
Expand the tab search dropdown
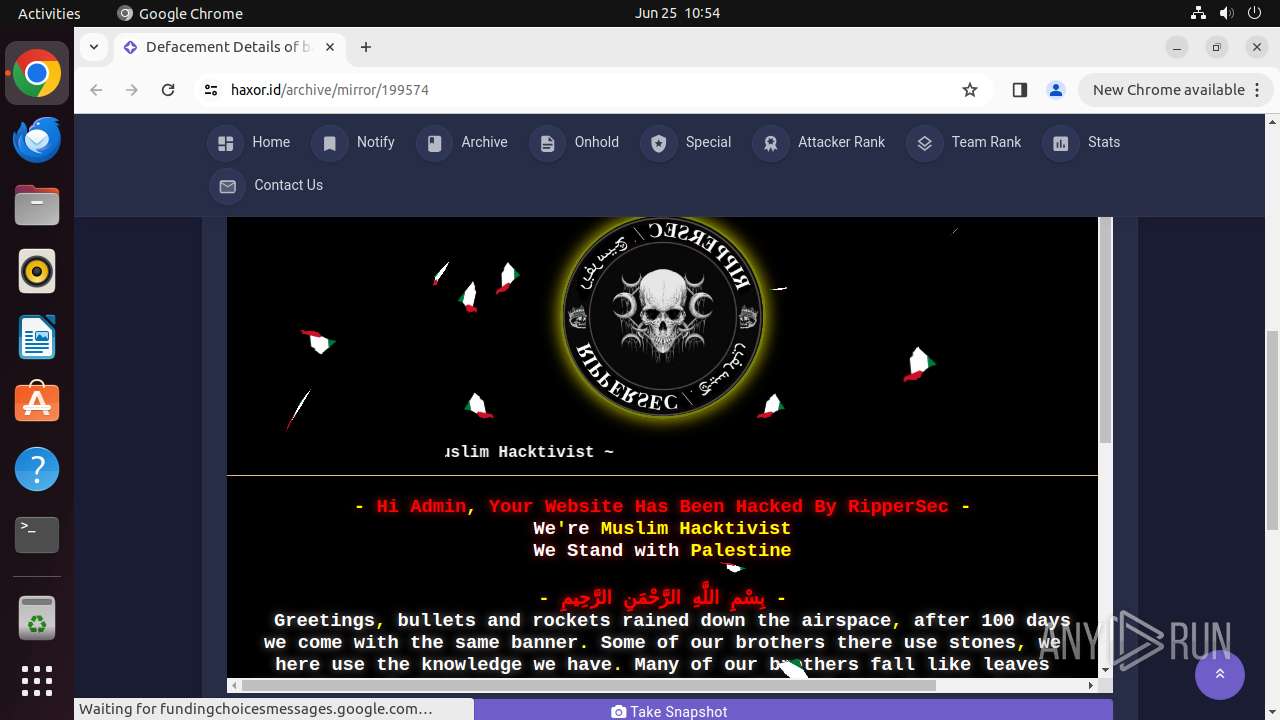pyautogui.click(x=93, y=47)
